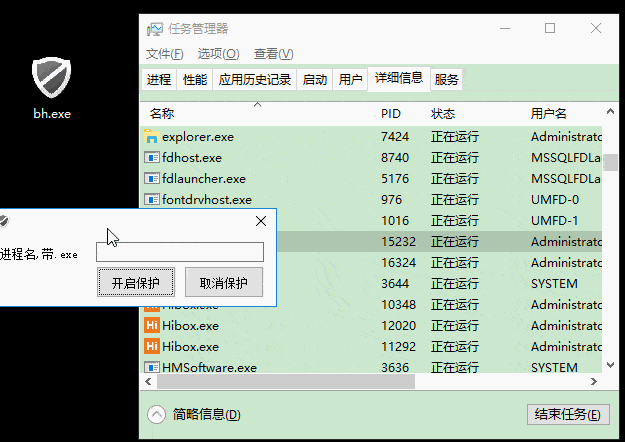Click the fdhost.exe process icon
The image size is (625, 442).
point(152,157)
